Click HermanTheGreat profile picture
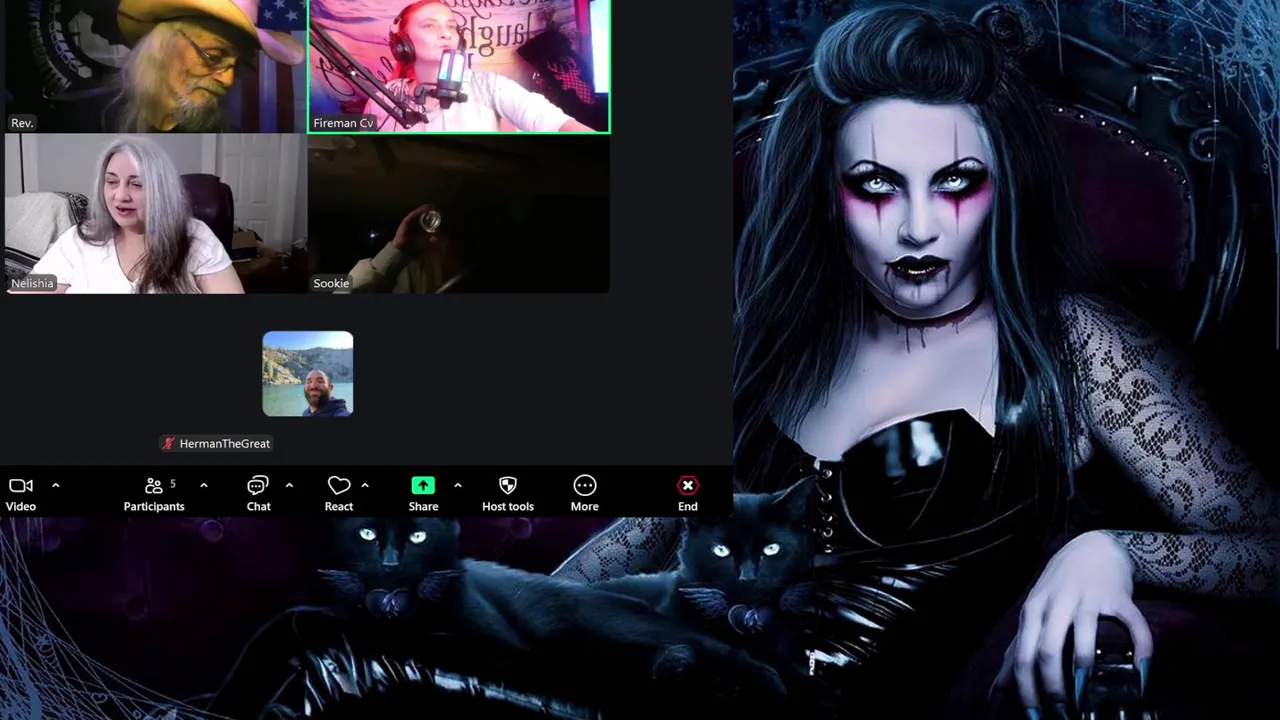The height and width of the screenshot is (720, 1280). [308, 374]
